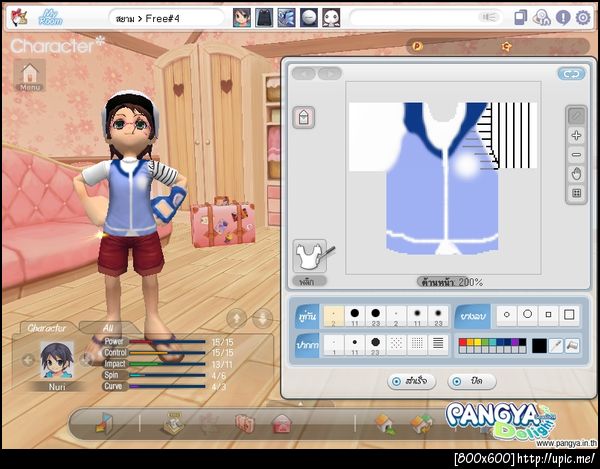Click the สยาม > Free#4 channel field
The width and height of the screenshot is (600, 469).
[167, 18]
